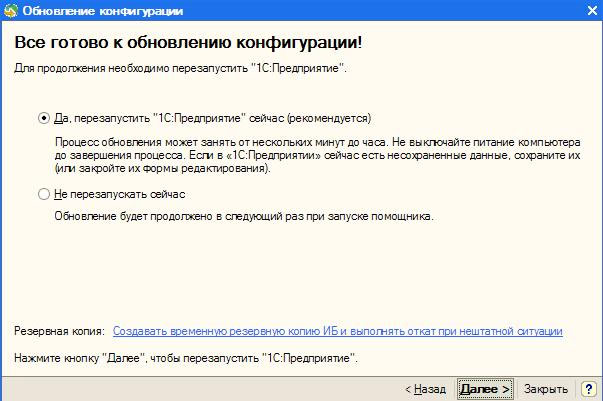Click the 'Закрыть' button

click(545, 389)
